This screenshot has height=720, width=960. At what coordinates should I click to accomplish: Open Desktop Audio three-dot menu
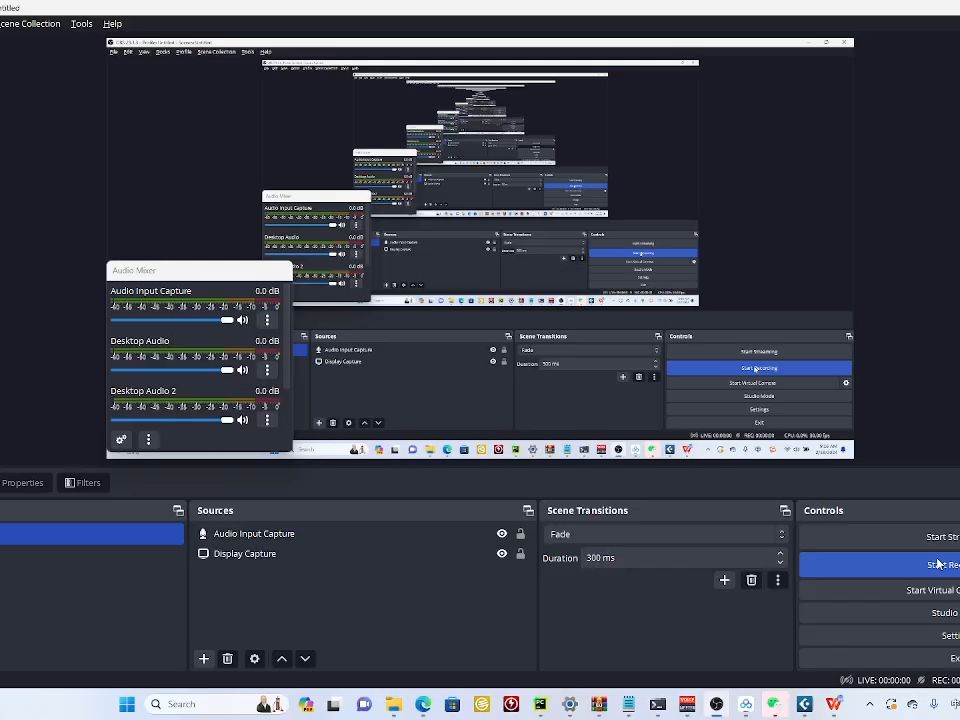coord(267,370)
